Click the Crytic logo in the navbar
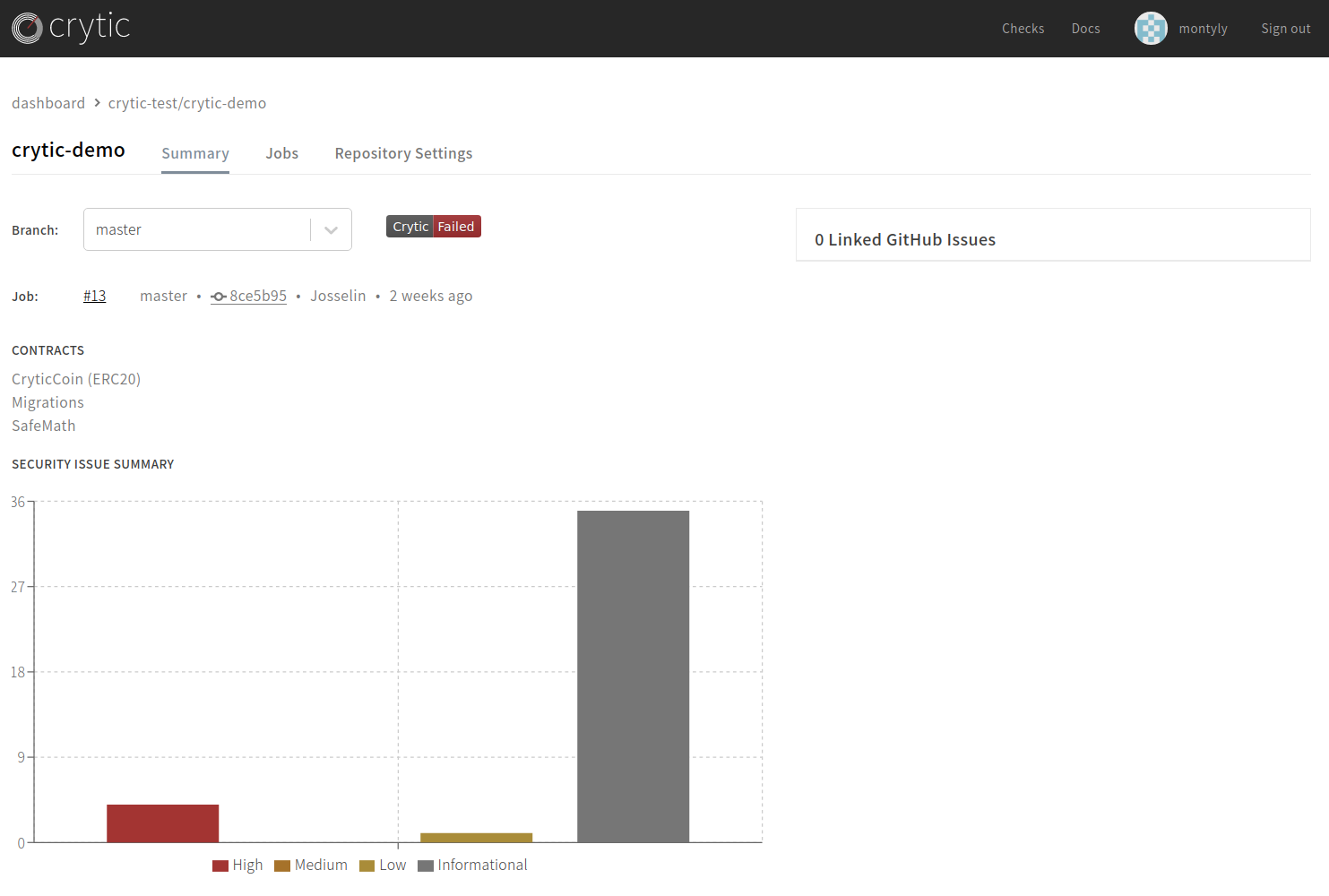1329x896 pixels. click(70, 28)
